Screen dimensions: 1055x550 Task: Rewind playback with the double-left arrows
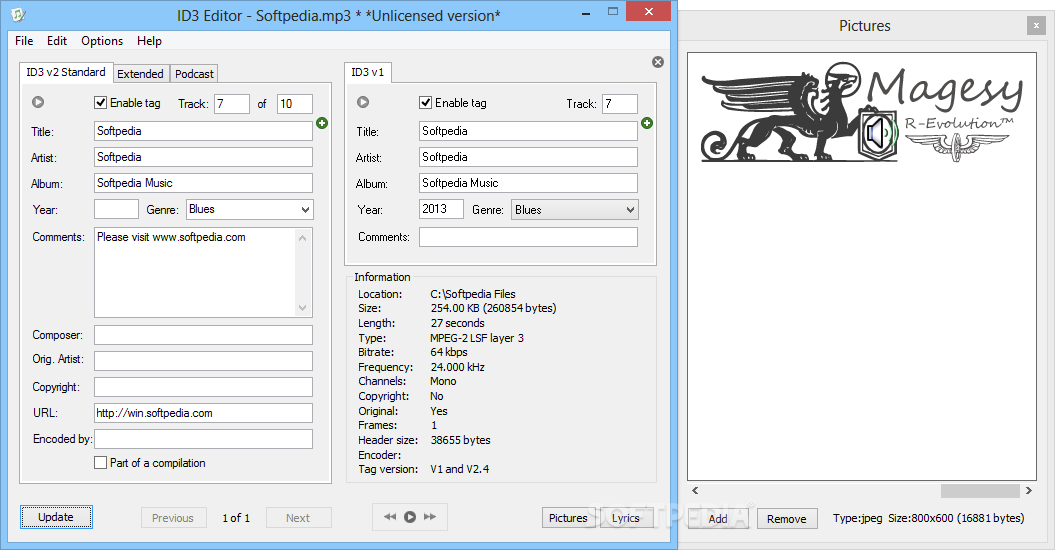pos(390,517)
